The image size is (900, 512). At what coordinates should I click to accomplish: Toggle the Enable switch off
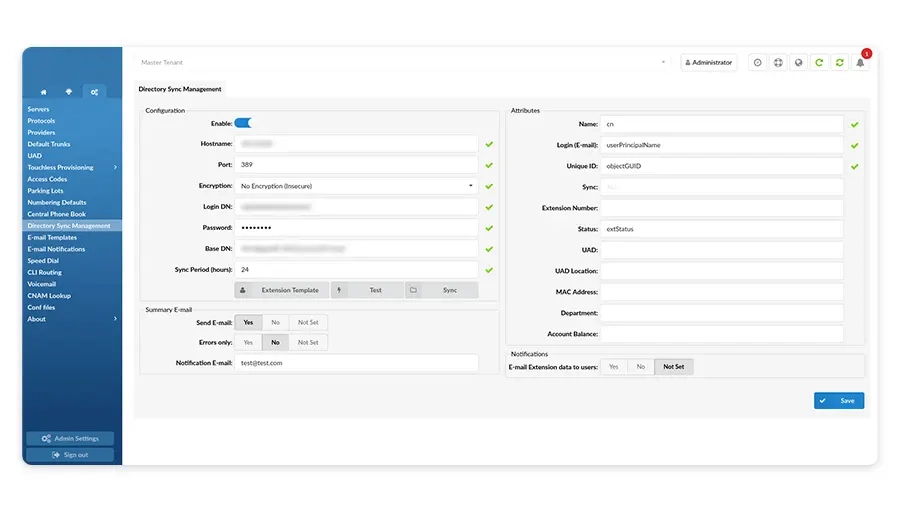click(243, 123)
